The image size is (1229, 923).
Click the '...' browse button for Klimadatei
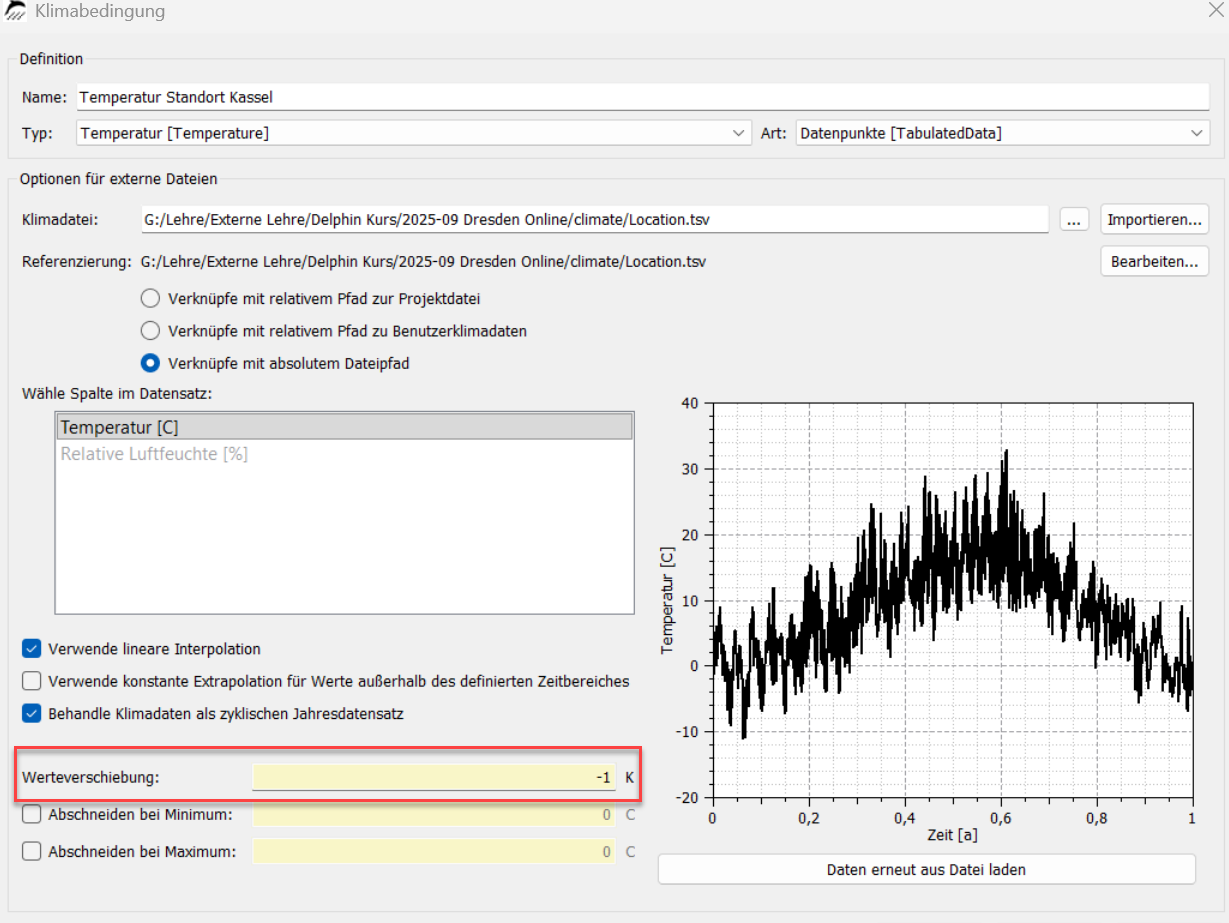coord(1074,219)
